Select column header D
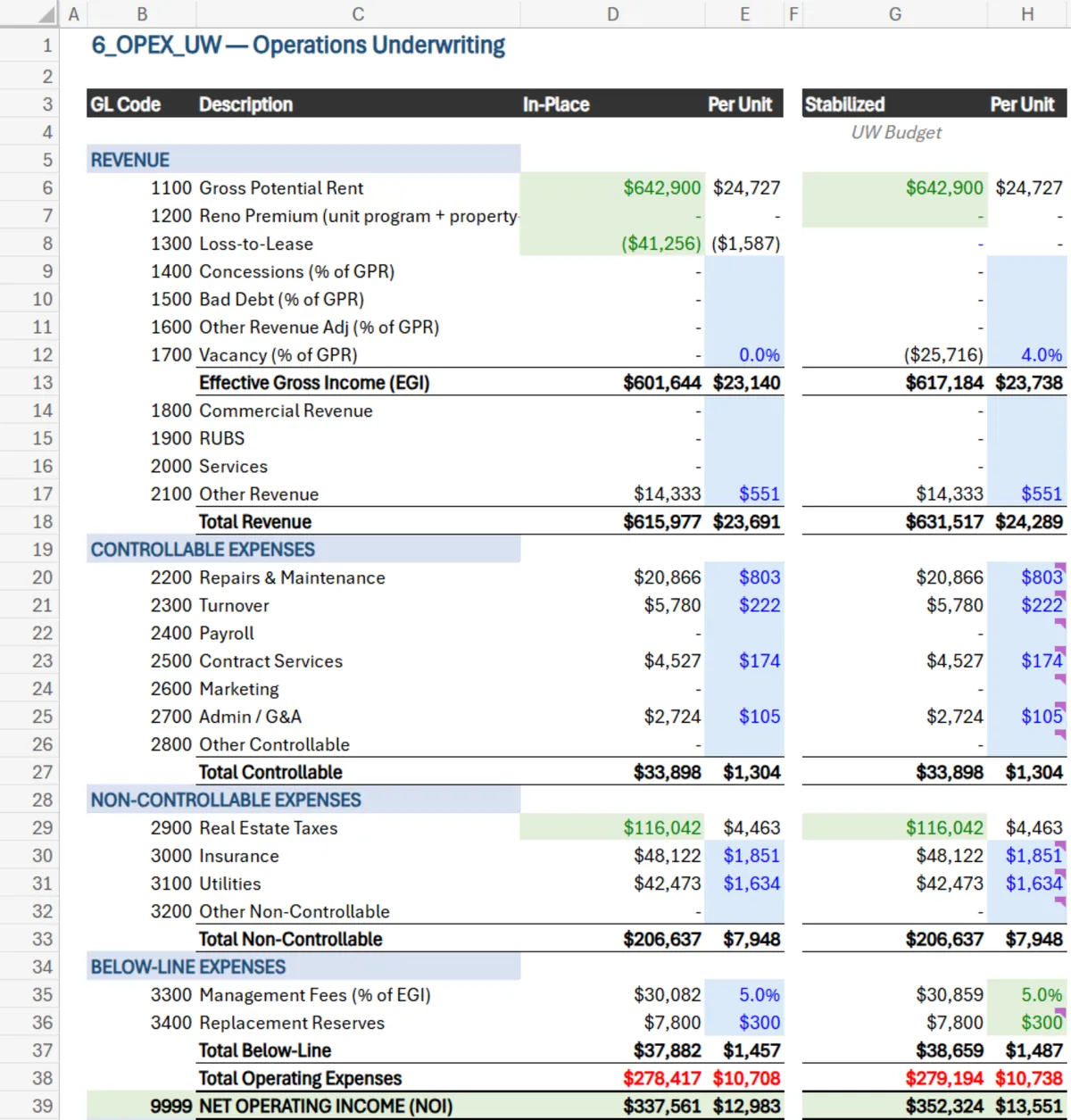1071x1120 pixels. pos(612,14)
